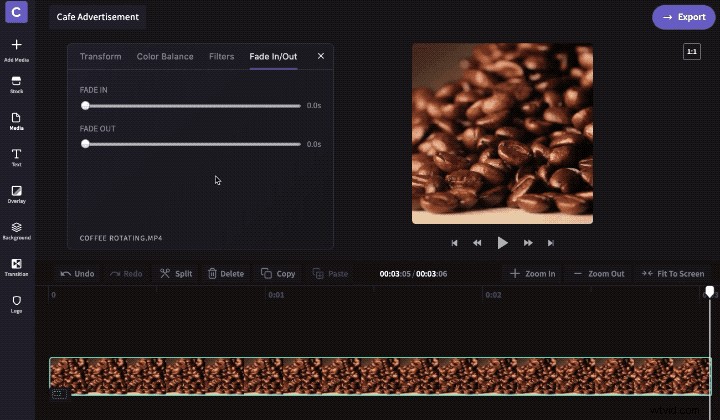Click the rewind button
720x420 pixels.
coord(477,243)
